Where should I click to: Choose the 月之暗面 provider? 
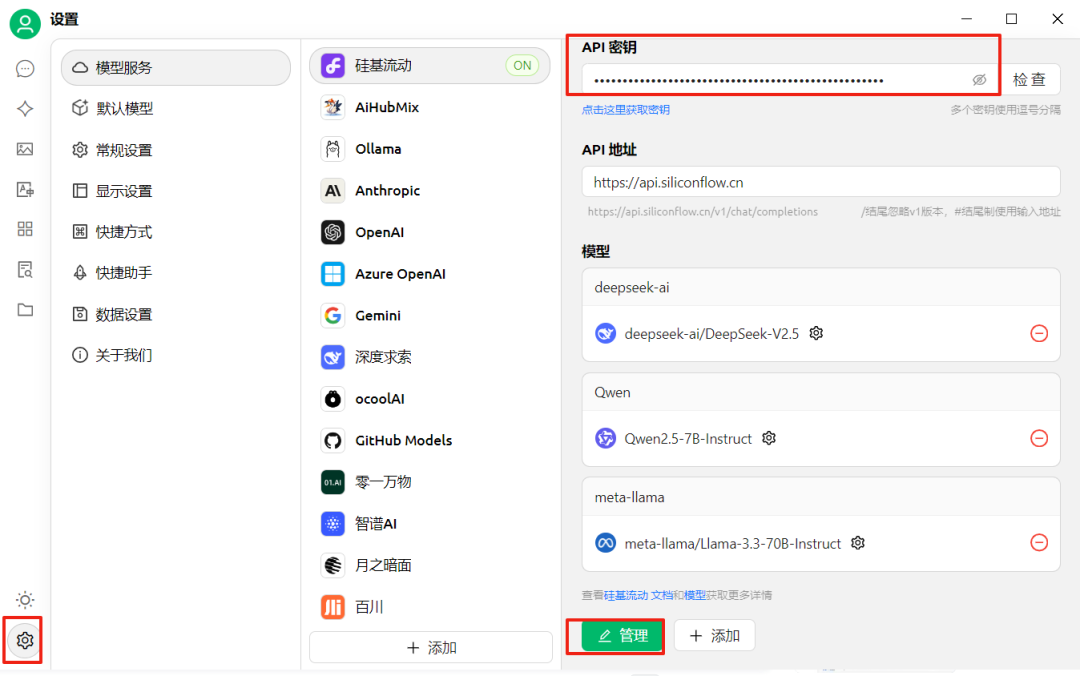point(430,565)
